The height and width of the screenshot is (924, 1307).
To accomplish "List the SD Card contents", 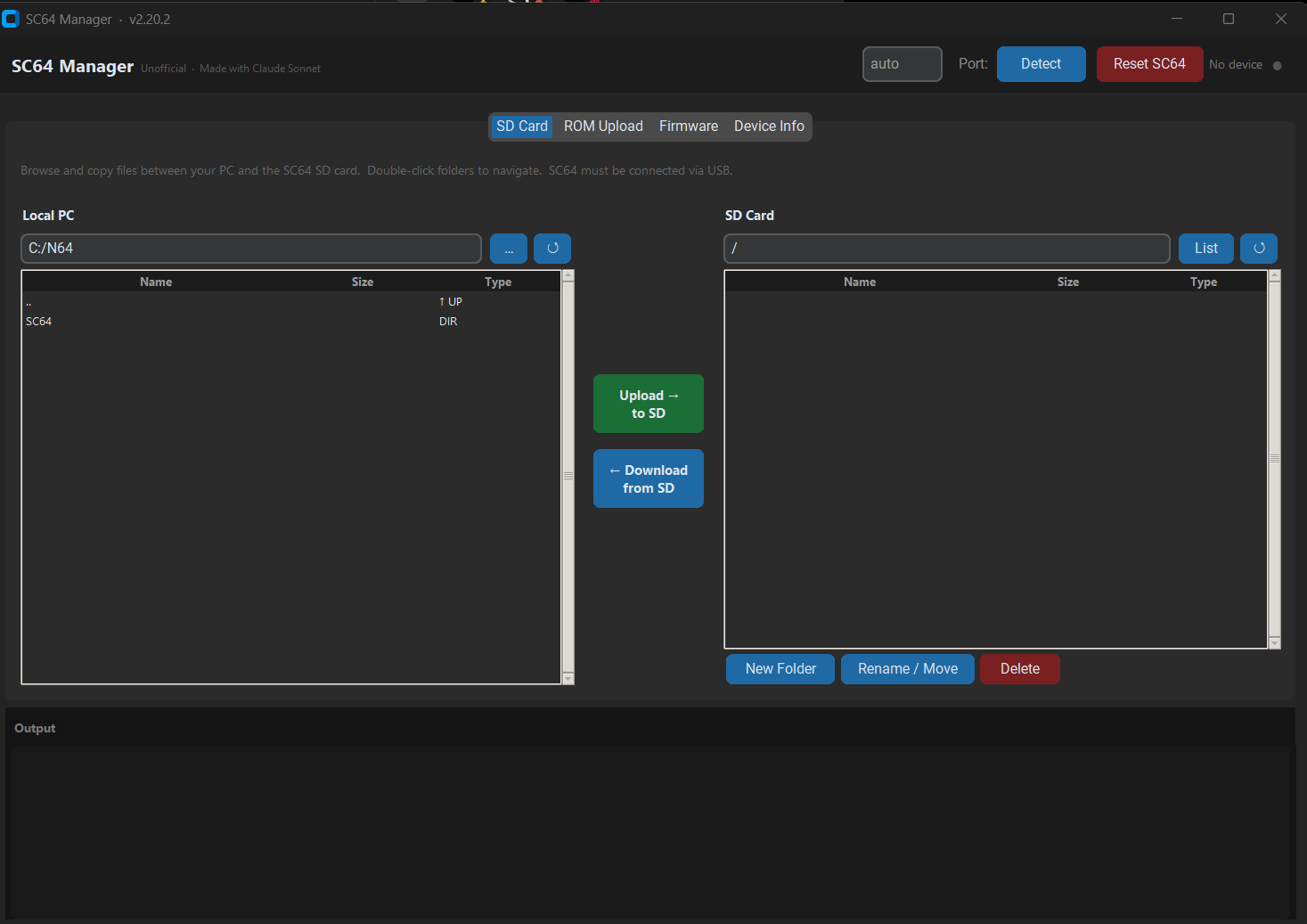I will click(1206, 249).
